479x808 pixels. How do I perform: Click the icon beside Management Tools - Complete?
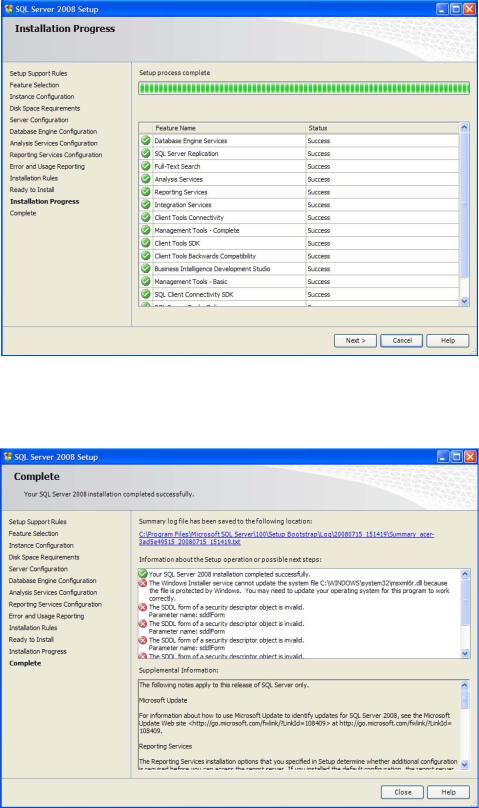tap(146, 230)
